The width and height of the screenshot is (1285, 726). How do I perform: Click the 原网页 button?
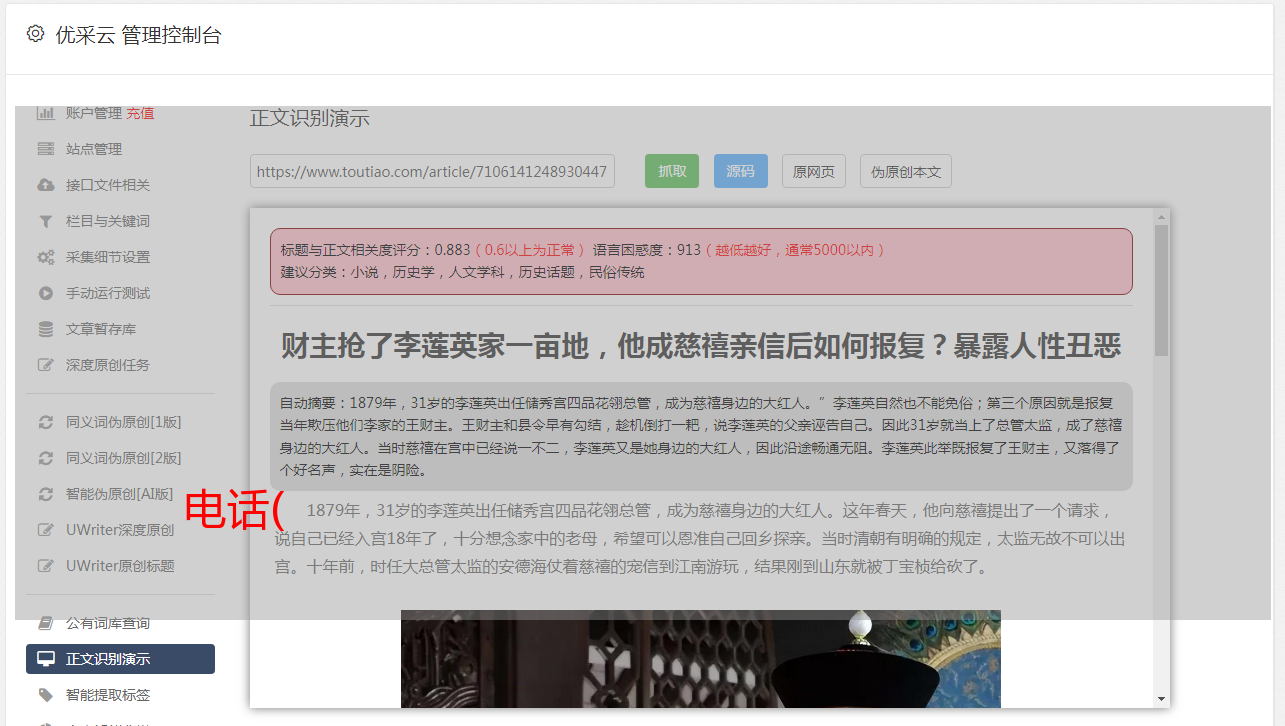[814, 171]
